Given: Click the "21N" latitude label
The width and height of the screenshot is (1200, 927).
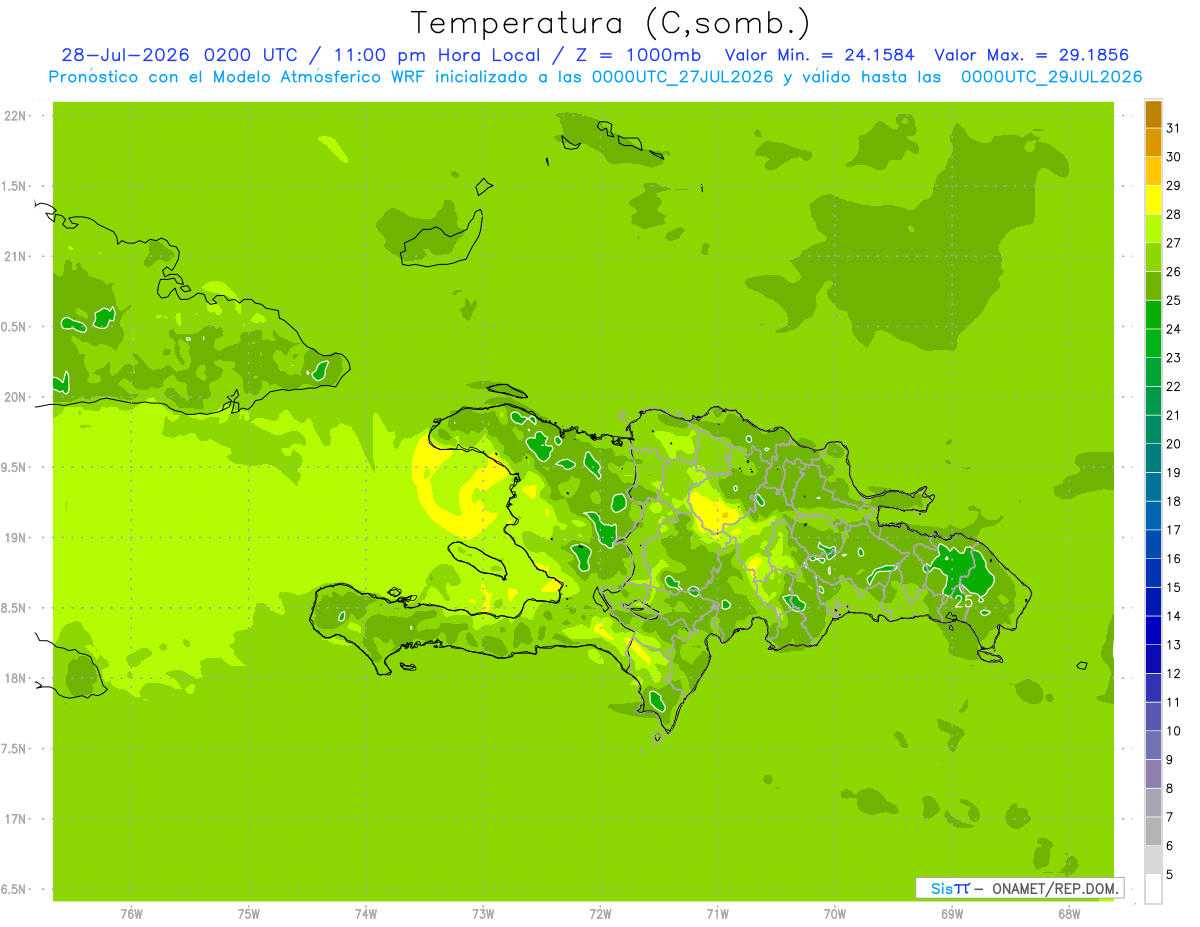Looking at the screenshot, I should (x=14, y=257).
